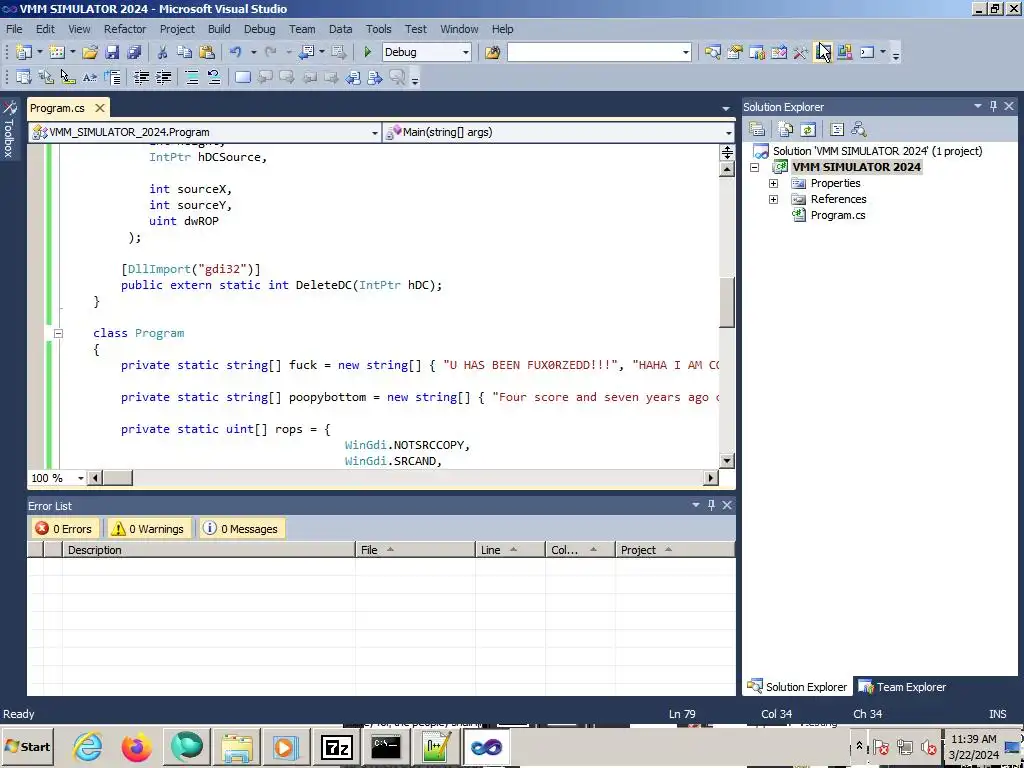Switch to the Team Explorer tab

pos(903,686)
